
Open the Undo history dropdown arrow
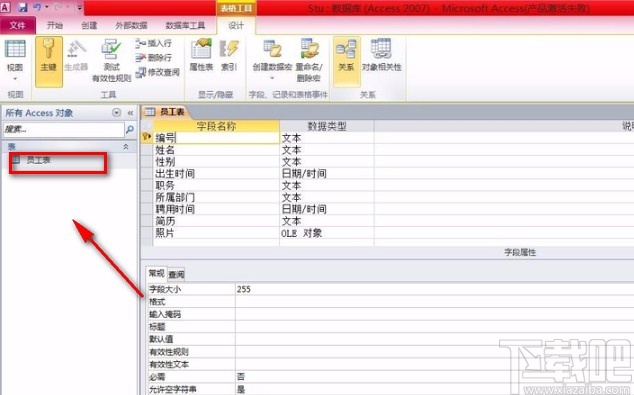pos(47,7)
